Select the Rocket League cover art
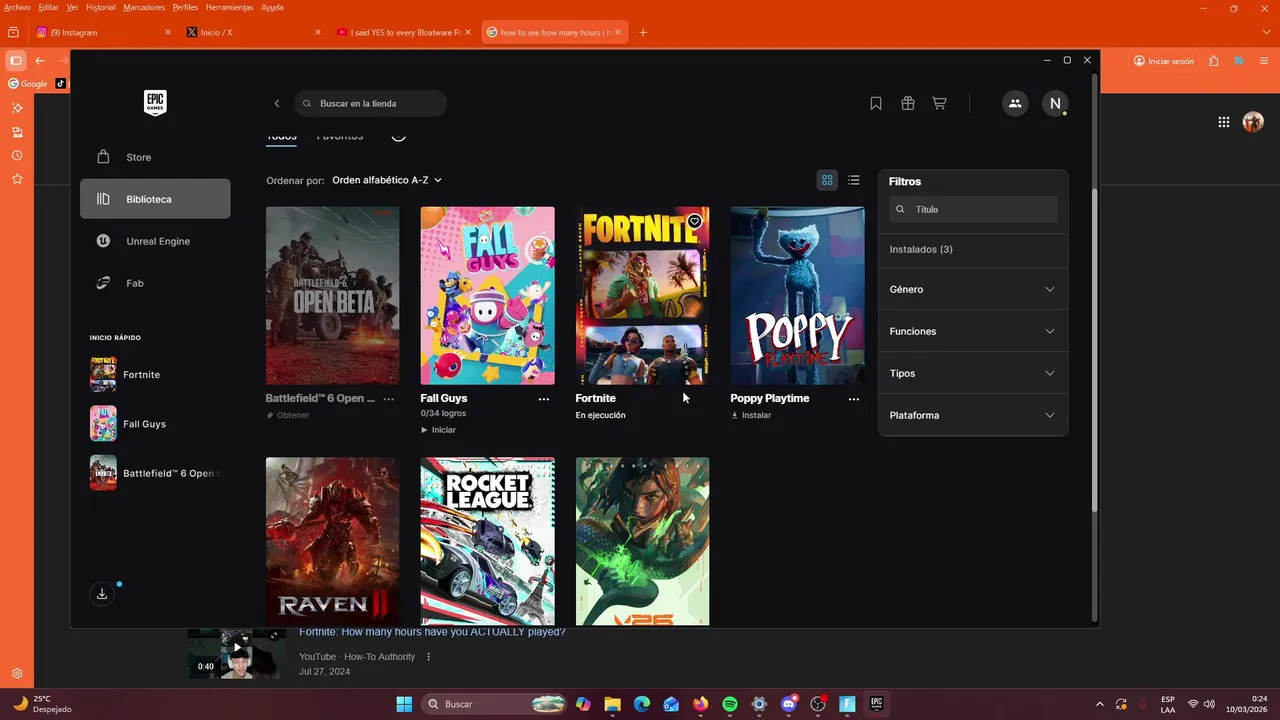The image size is (1280, 720). point(488,541)
